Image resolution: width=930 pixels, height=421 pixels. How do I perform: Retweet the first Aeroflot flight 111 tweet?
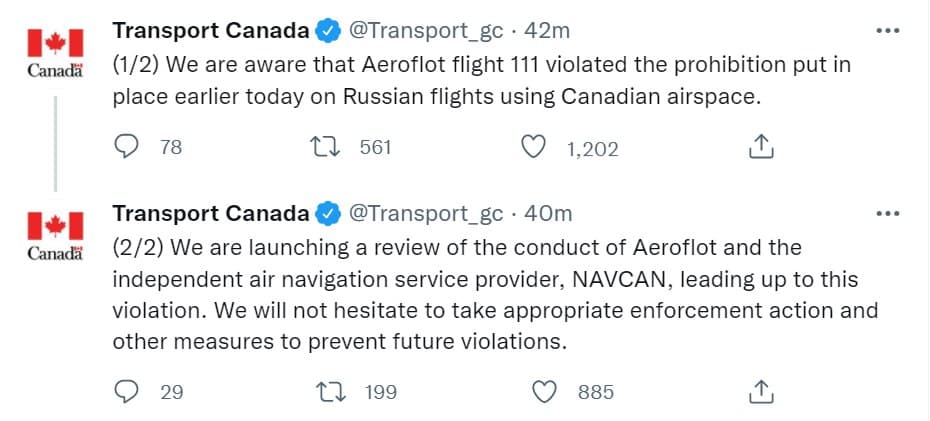point(324,148)
